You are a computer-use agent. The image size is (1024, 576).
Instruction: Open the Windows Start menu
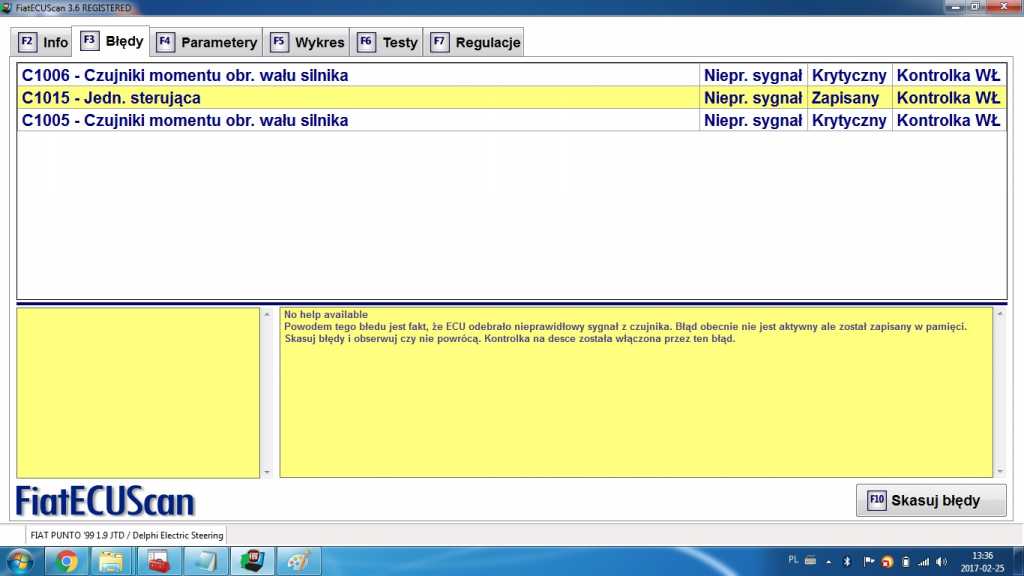coord(22,561)
